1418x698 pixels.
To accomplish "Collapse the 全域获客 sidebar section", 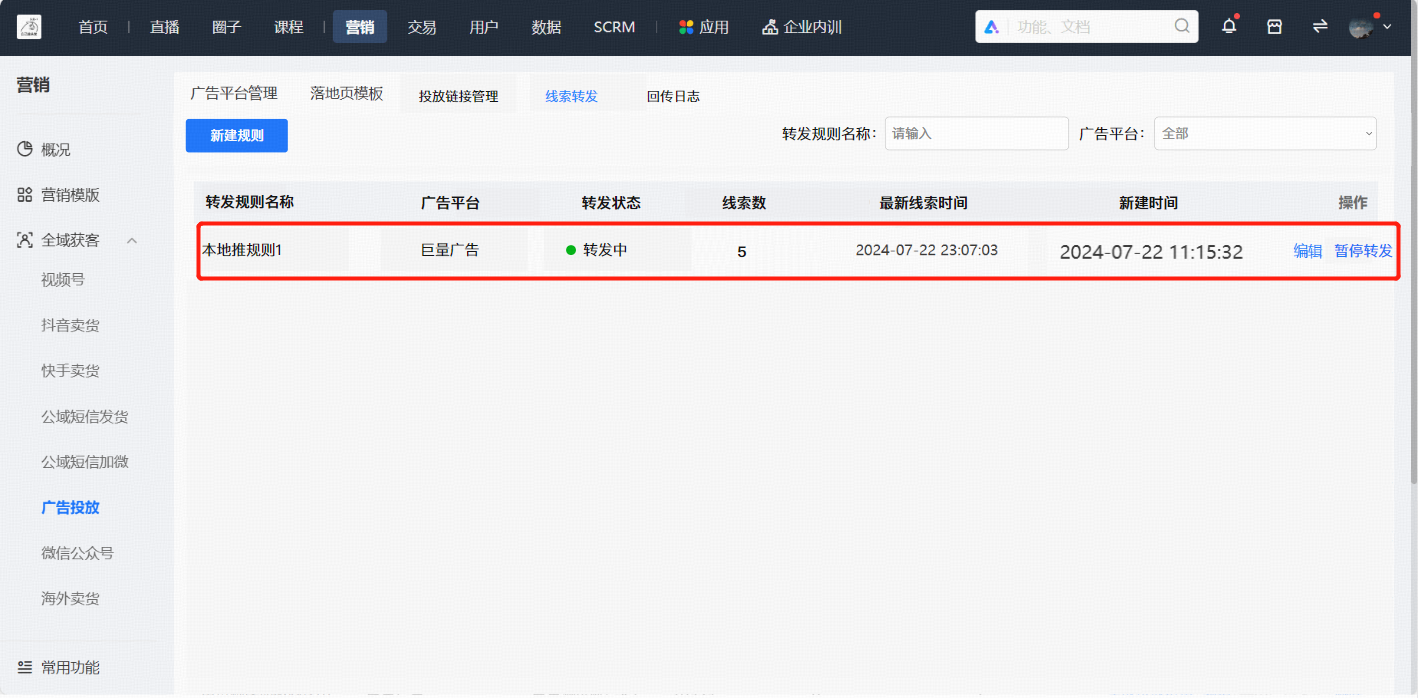I will [131, 240].
